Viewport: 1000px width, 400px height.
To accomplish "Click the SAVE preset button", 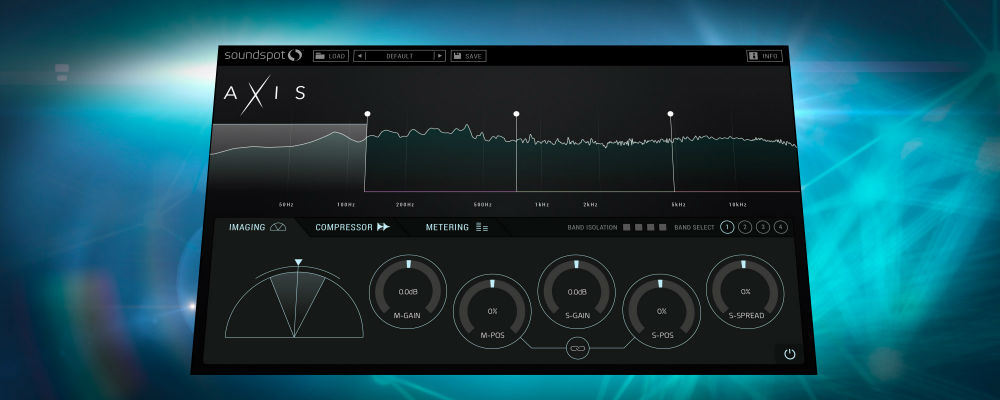I will tap(469, 56).
